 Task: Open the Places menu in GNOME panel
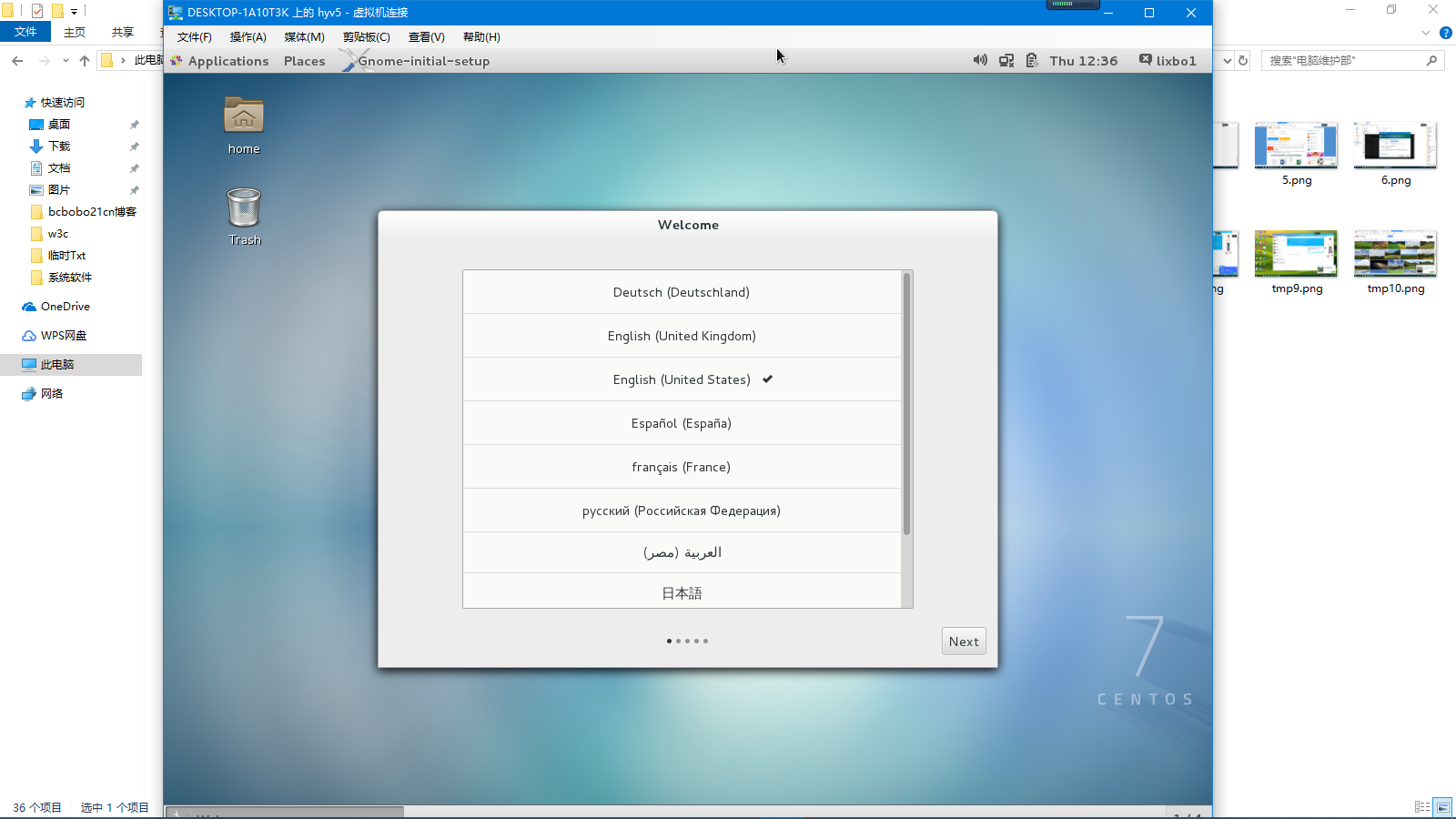[304, 61]
